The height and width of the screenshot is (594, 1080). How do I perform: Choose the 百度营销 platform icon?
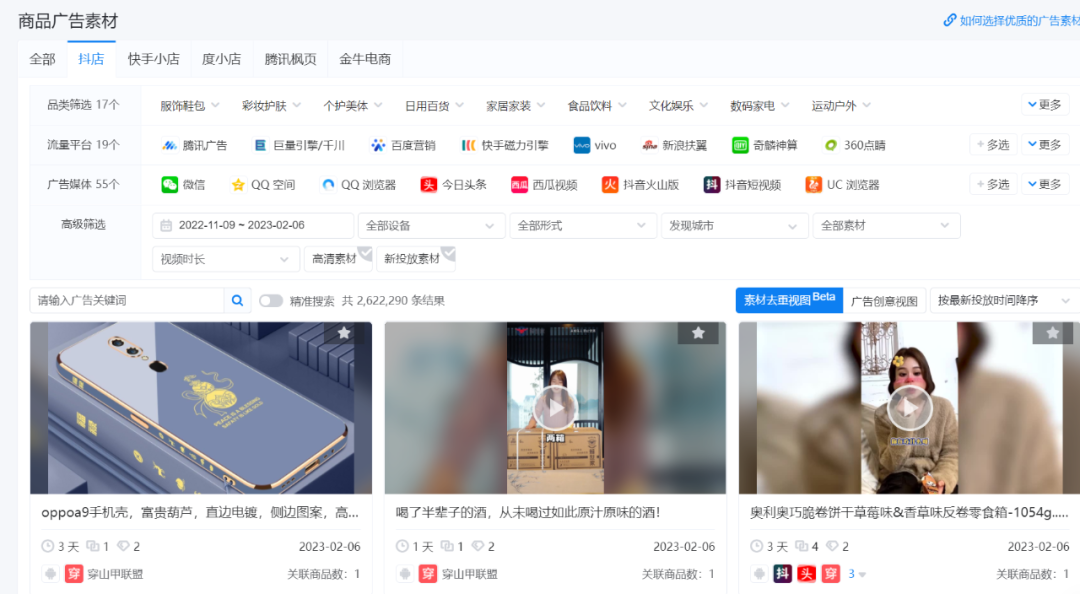click(377, 145)
